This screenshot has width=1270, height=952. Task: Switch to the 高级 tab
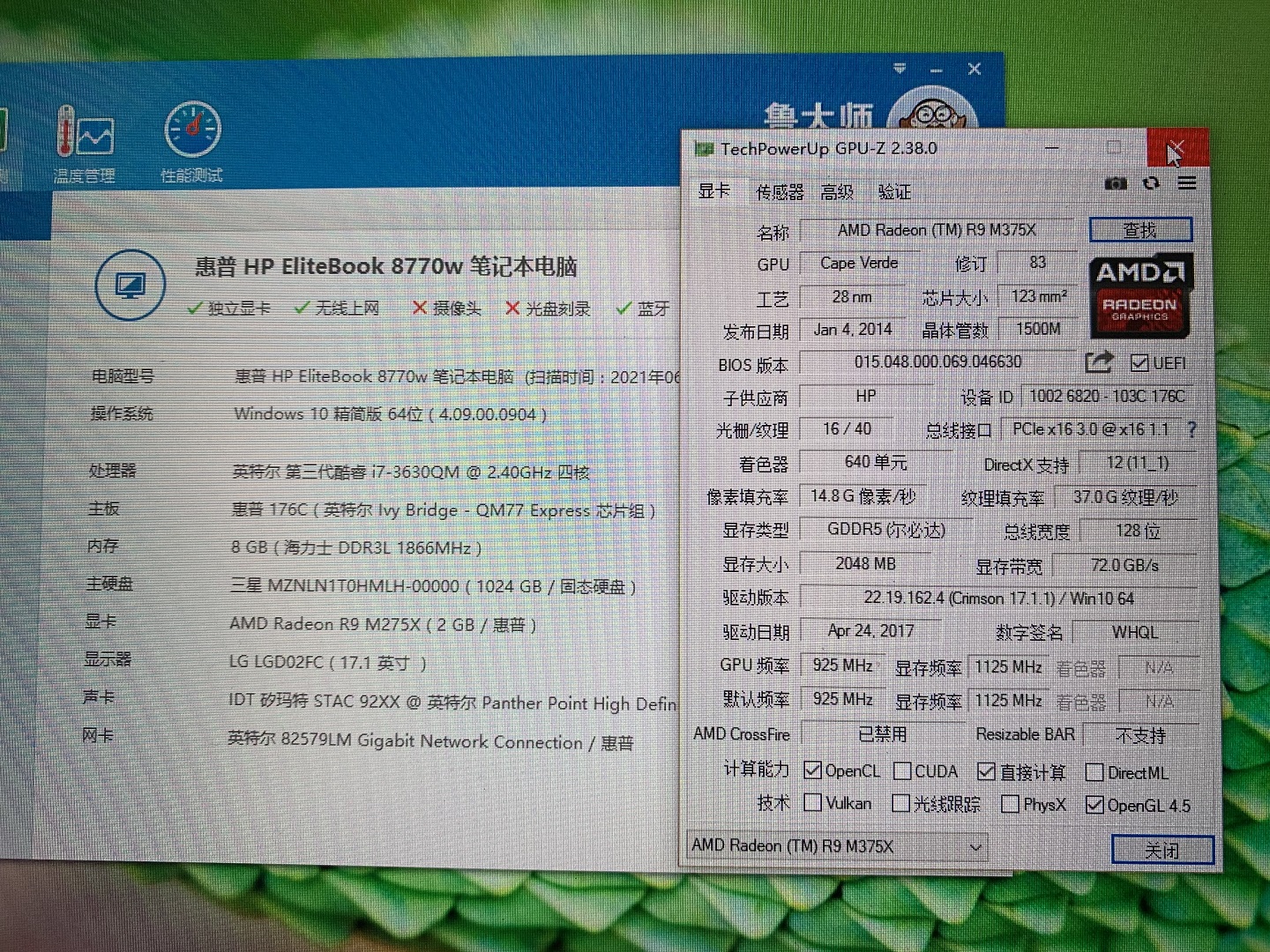(x=838, y=192)
